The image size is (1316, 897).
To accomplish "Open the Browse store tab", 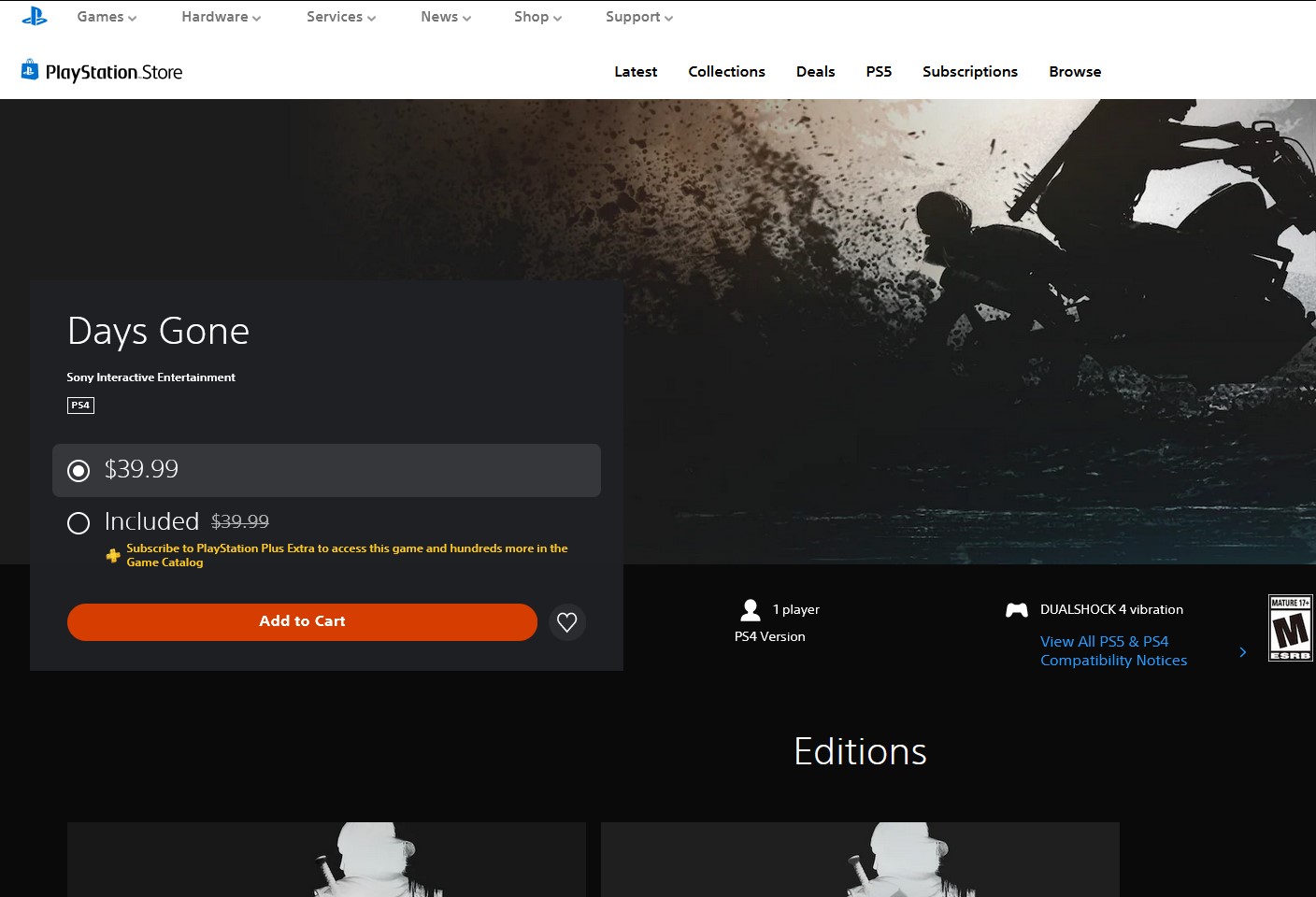I will (1075, 72).
